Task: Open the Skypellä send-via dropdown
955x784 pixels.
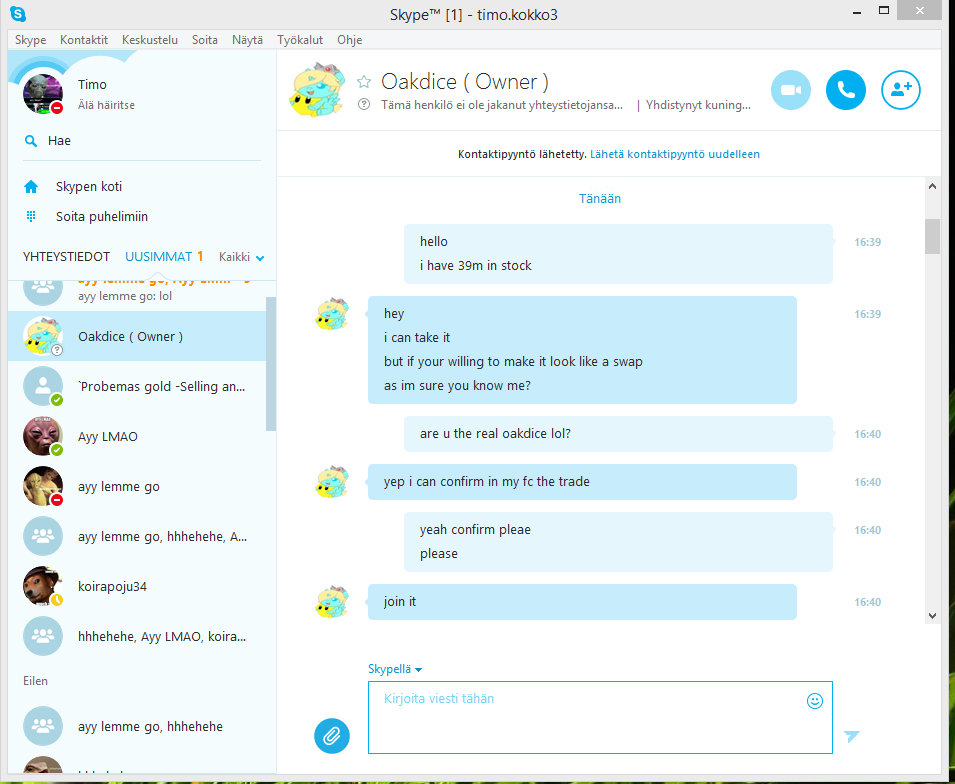Action: (x=395, y=669)
